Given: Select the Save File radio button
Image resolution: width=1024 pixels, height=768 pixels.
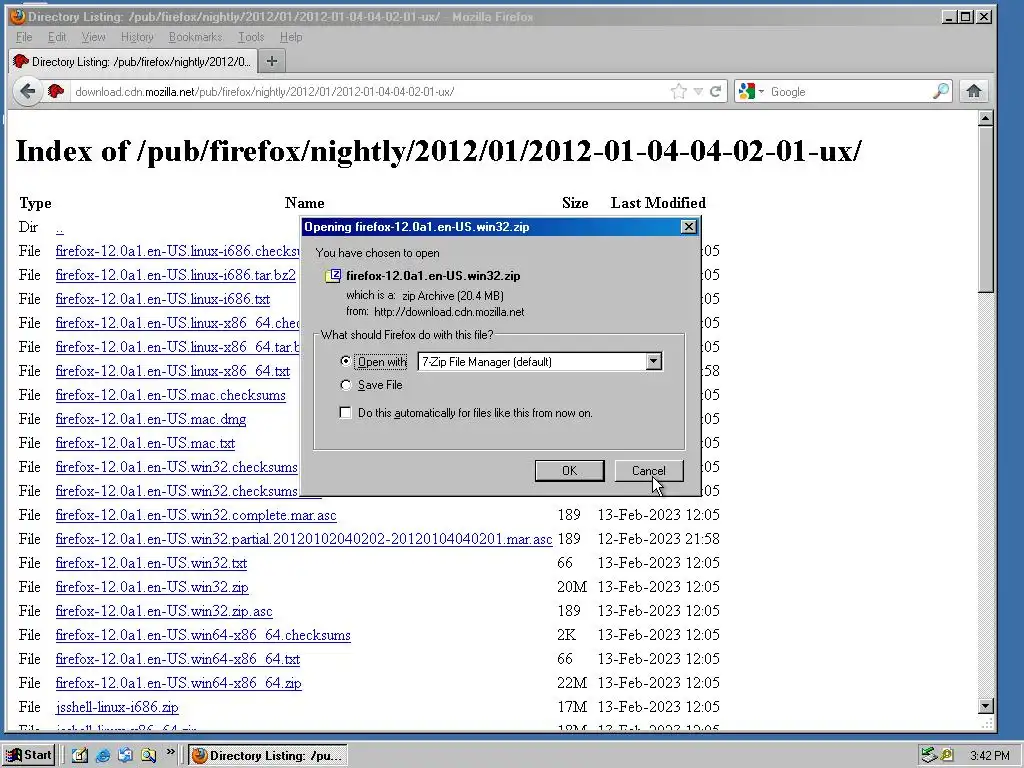Looking at the screenshot, I should click(345, 385).
